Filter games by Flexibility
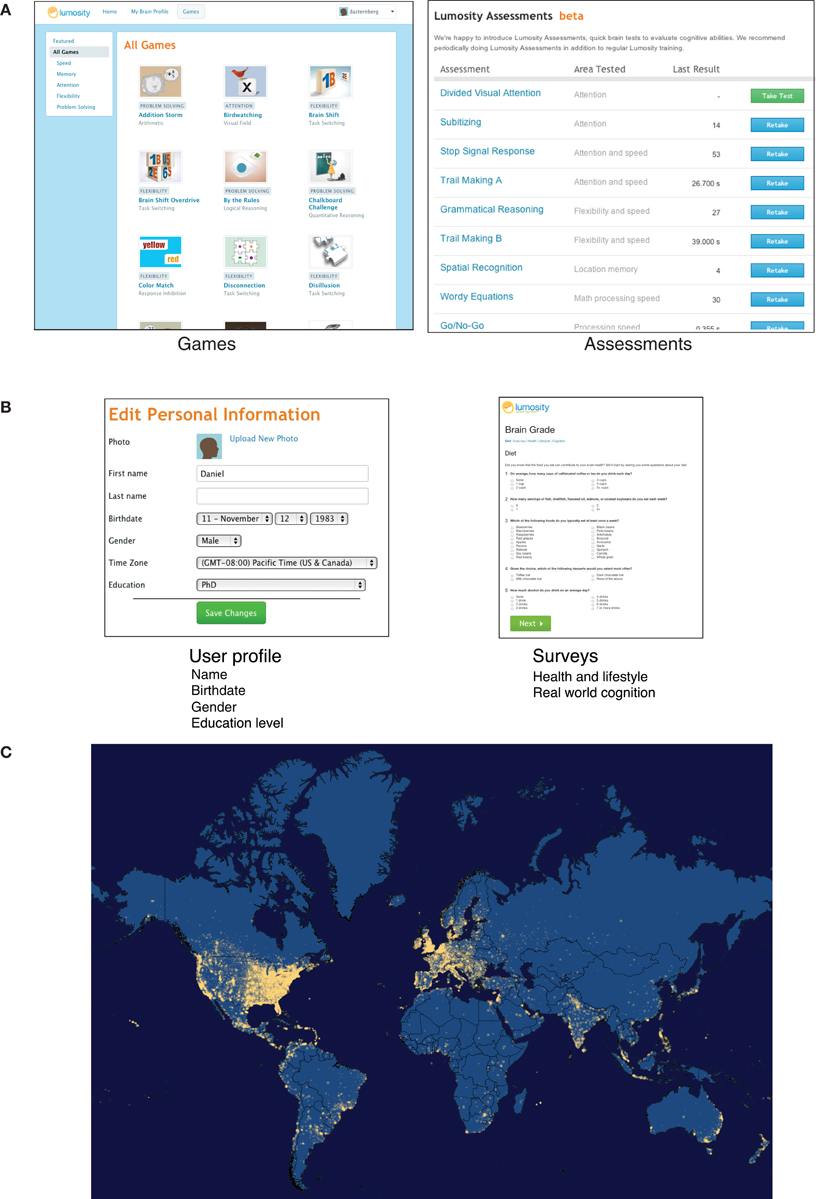Viewport: 816px width, 1199px height. pos(68,96)
